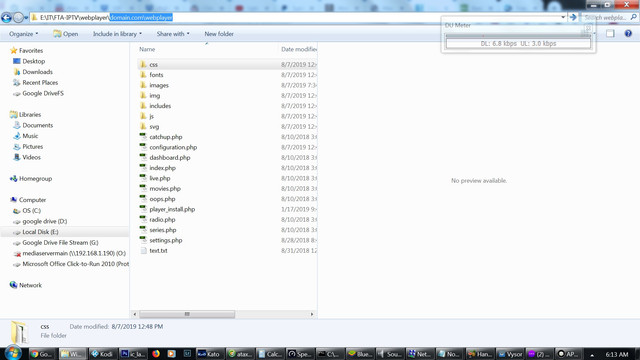Select the live.php file icon
This screenshot has width=640, height=360.
pyautogui.click(x=143, y=178)
